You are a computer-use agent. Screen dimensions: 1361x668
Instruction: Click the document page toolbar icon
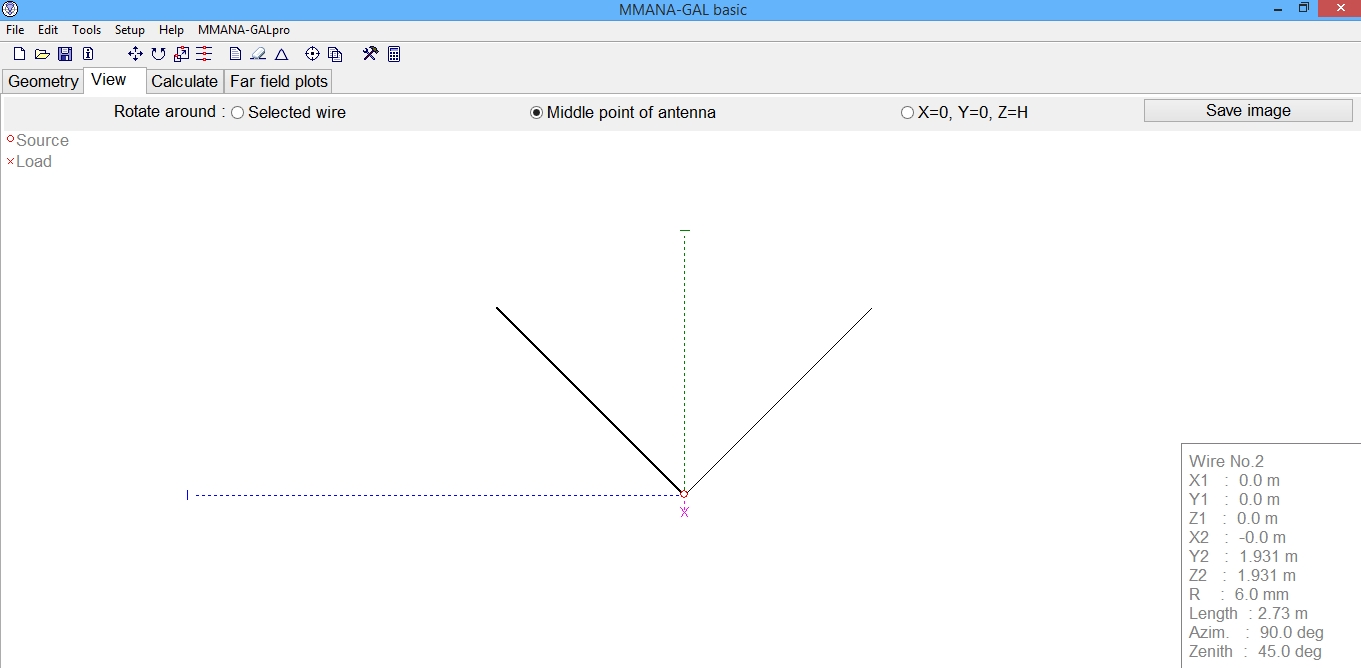236,54
